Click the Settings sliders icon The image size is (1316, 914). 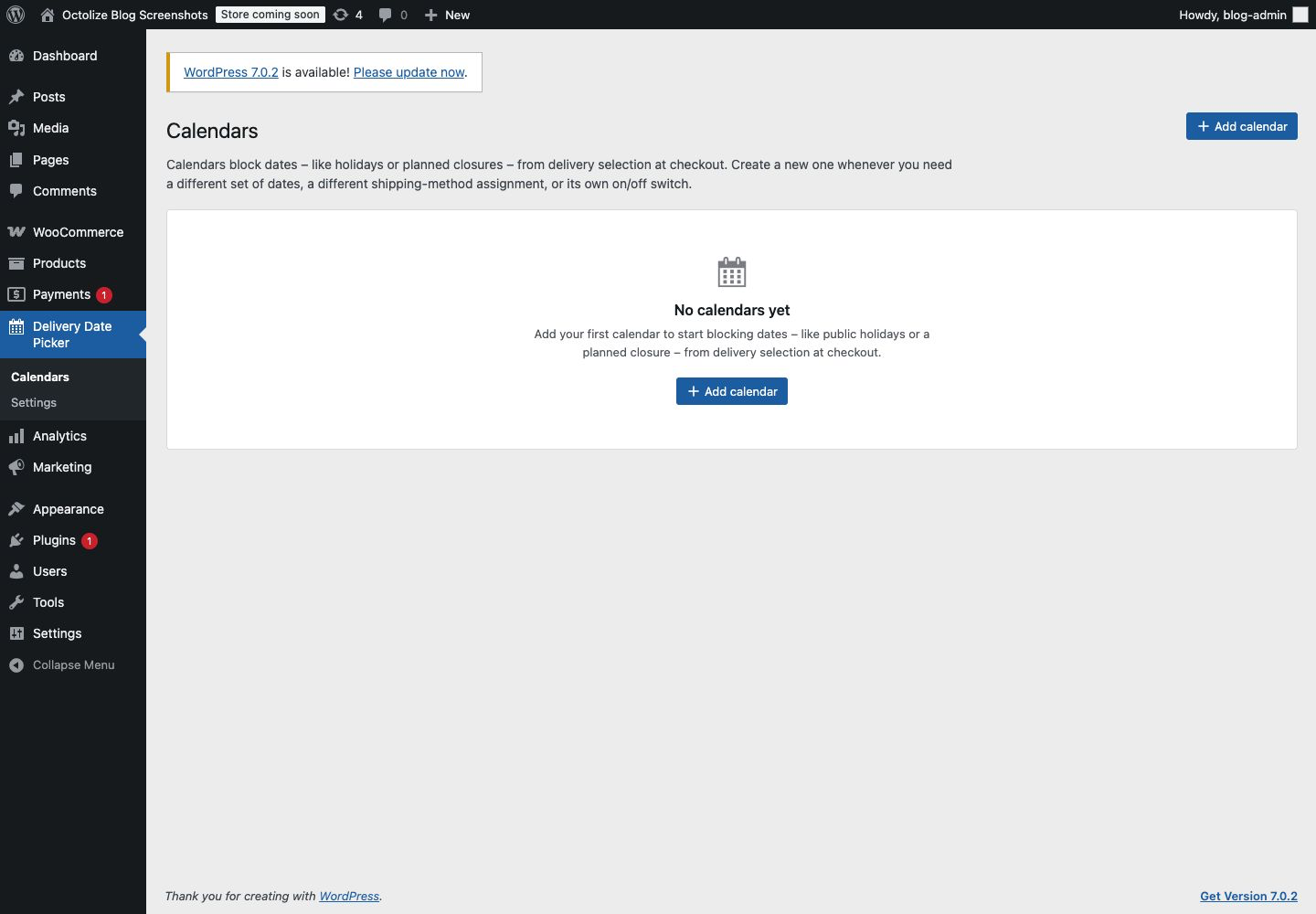[16, 633]
